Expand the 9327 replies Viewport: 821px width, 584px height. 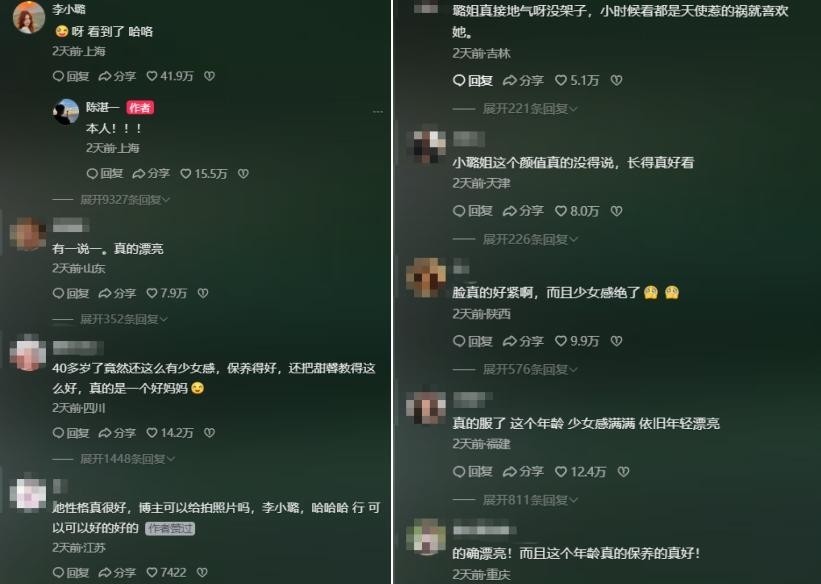coord(125,200)
